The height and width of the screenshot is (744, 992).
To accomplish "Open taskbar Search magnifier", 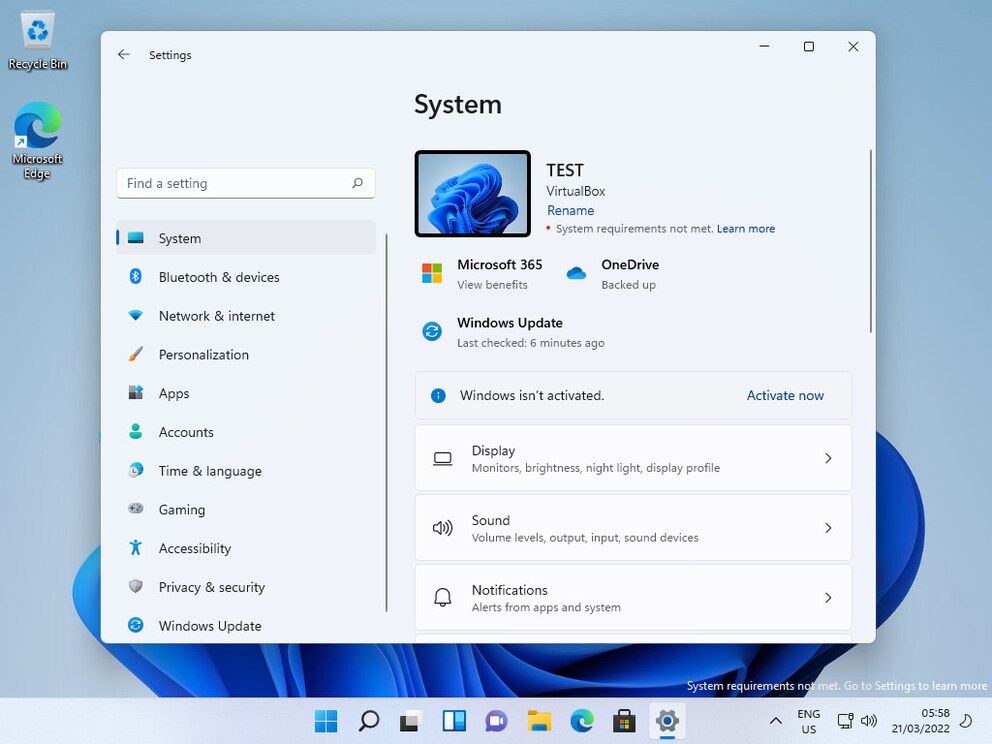I will (369, 721).
